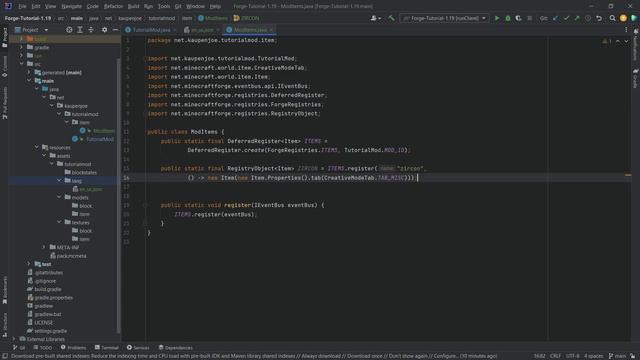Collapse the src folder in the tree
Viewport: 640px width, 360px height.
(x=21, y=64)
